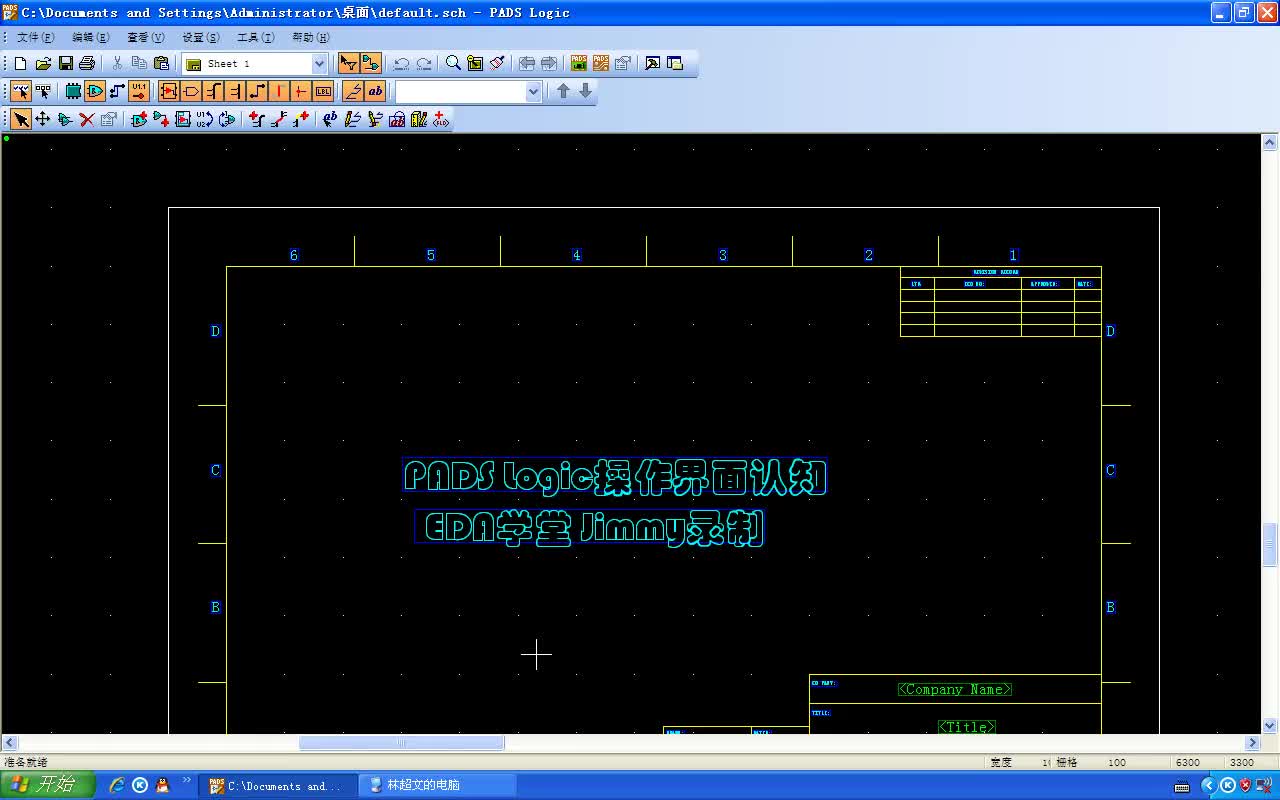
Task: Toggle the Text 'ab' selection filter
Action: coord(375,91)
